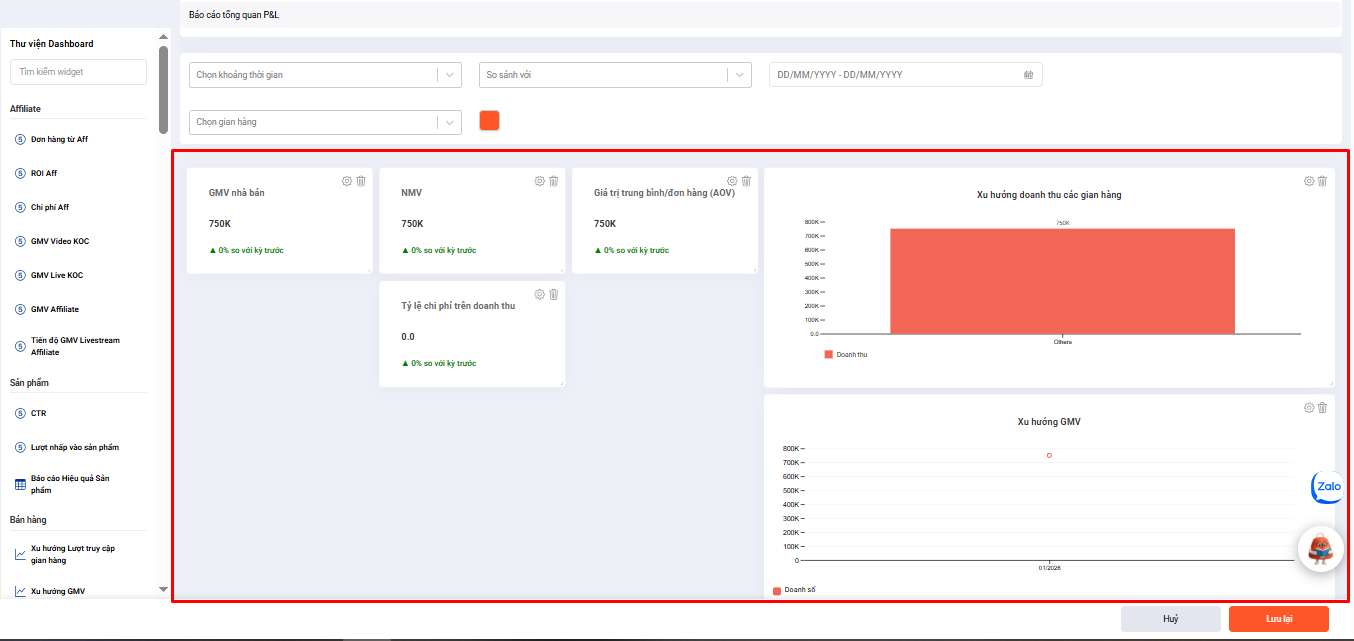Viewport: 1354px width, 641px height.
Task: Delete the NMV widget with trash icon
Action: pos(553,181)
